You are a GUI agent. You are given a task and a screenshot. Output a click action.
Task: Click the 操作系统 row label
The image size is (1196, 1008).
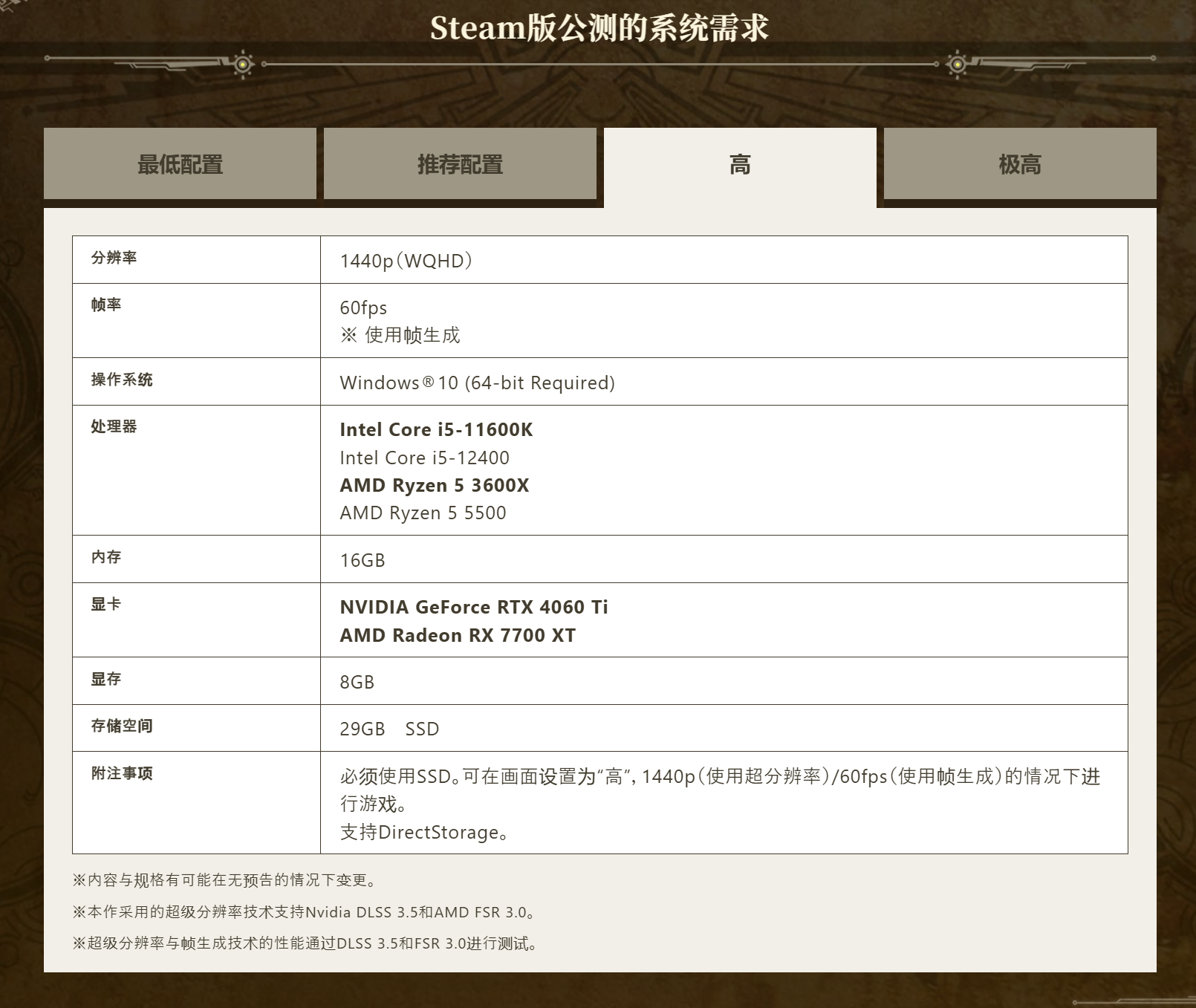pos(122,380)
